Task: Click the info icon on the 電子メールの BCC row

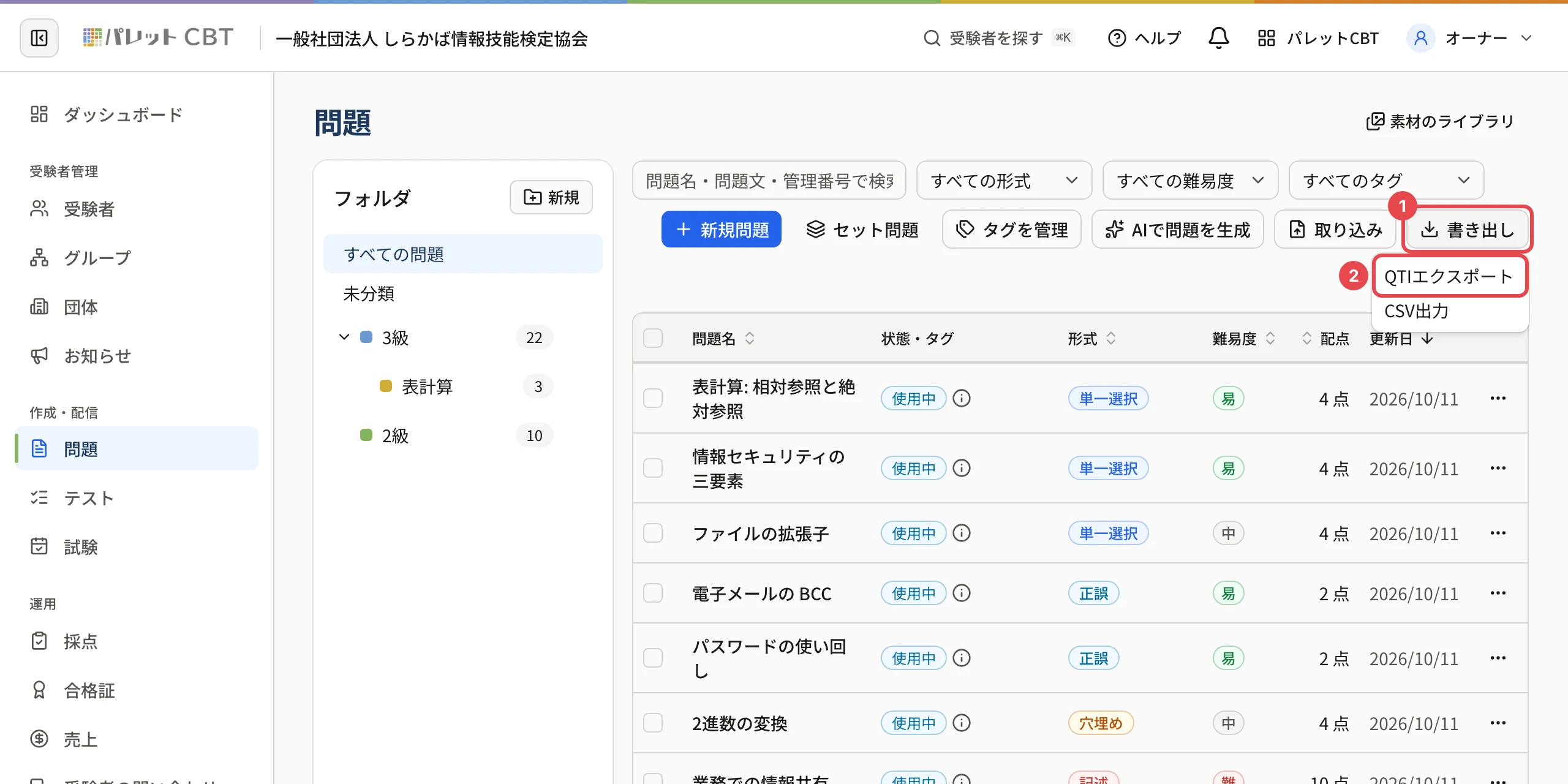Action: point(962,593)
